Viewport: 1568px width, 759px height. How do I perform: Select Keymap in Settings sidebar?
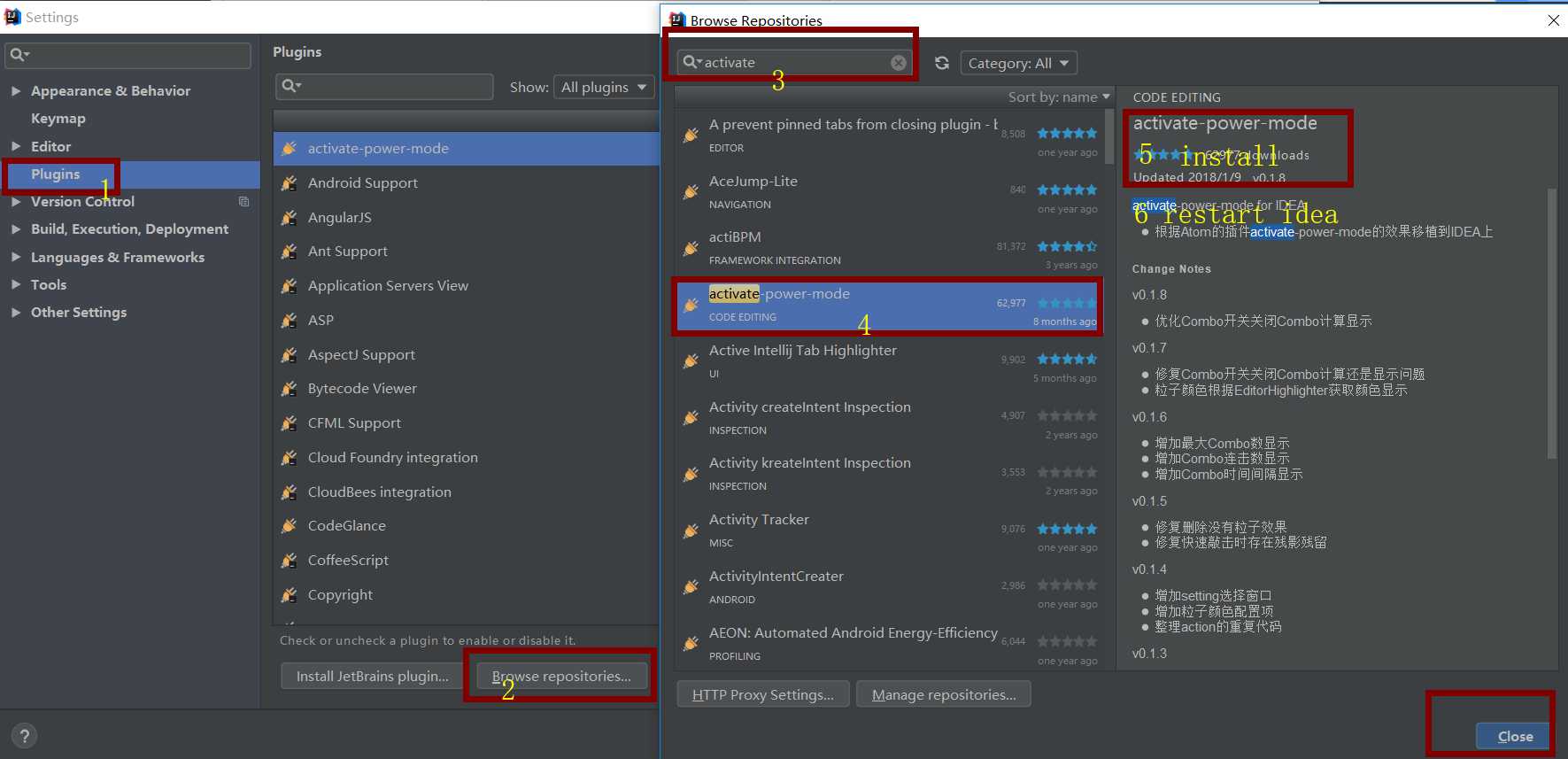pos(58,119)
